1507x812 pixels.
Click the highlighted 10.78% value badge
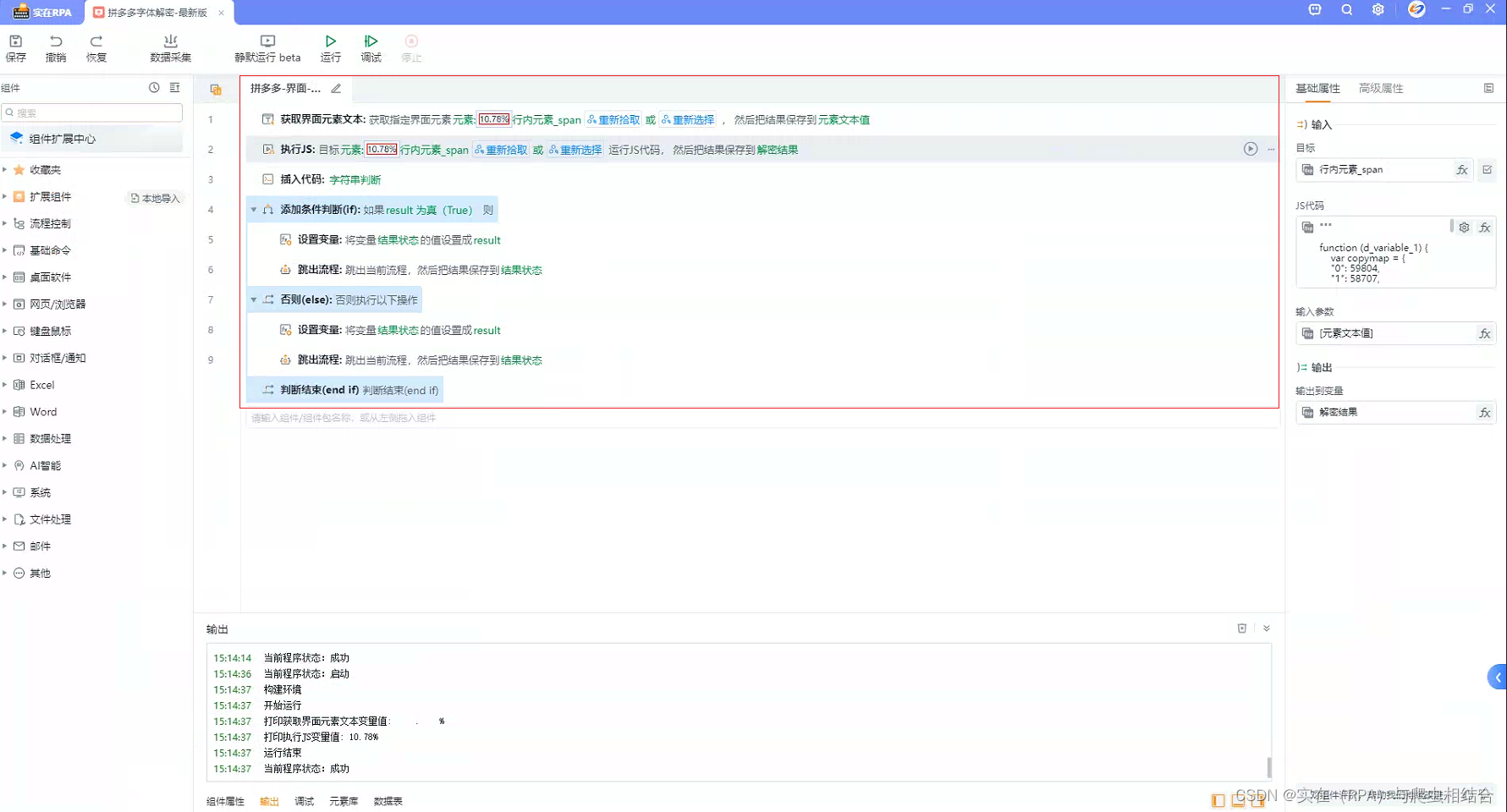click(x=494, y=119)
